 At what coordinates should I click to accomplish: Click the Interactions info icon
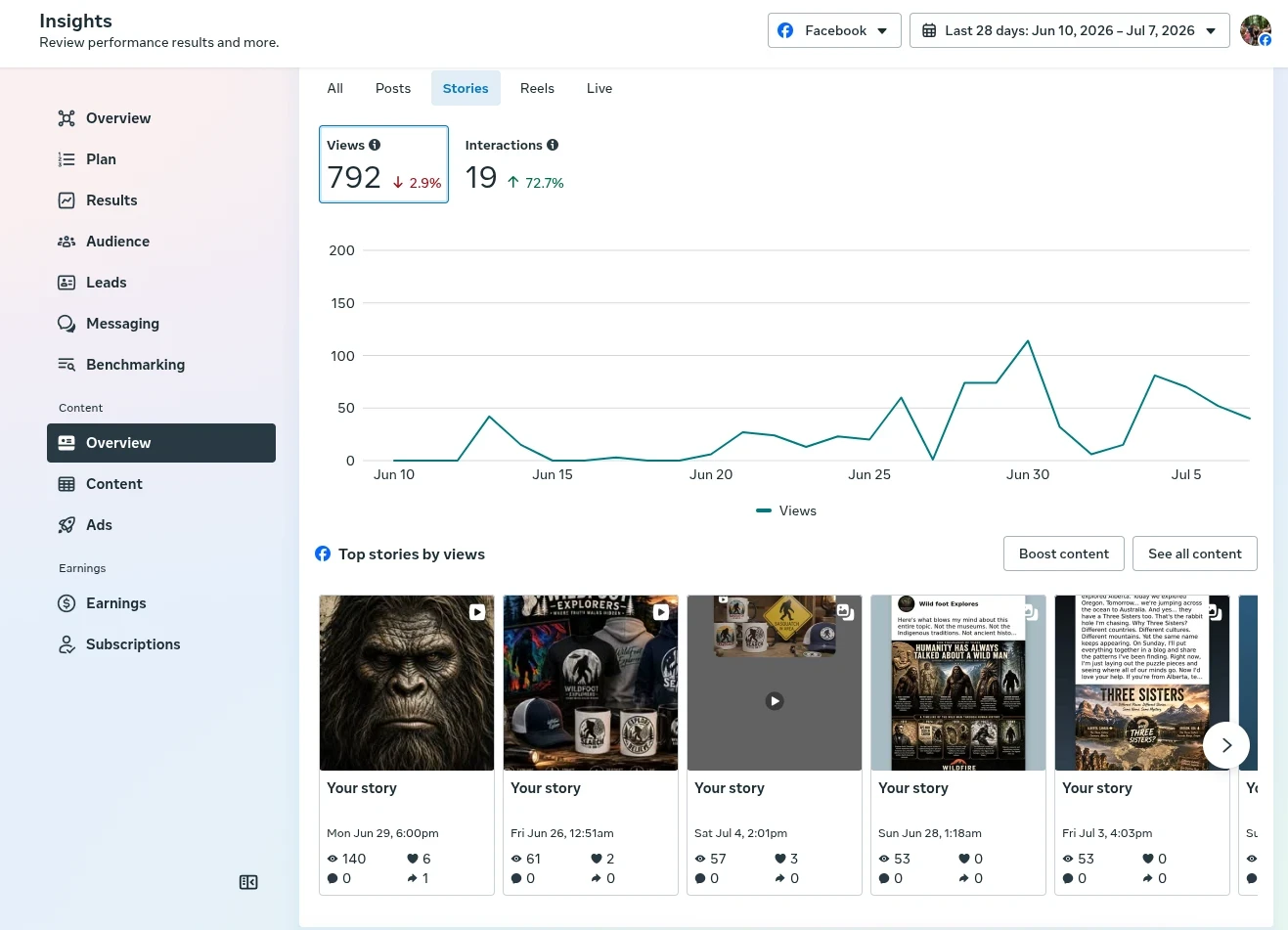click(553, 145)
